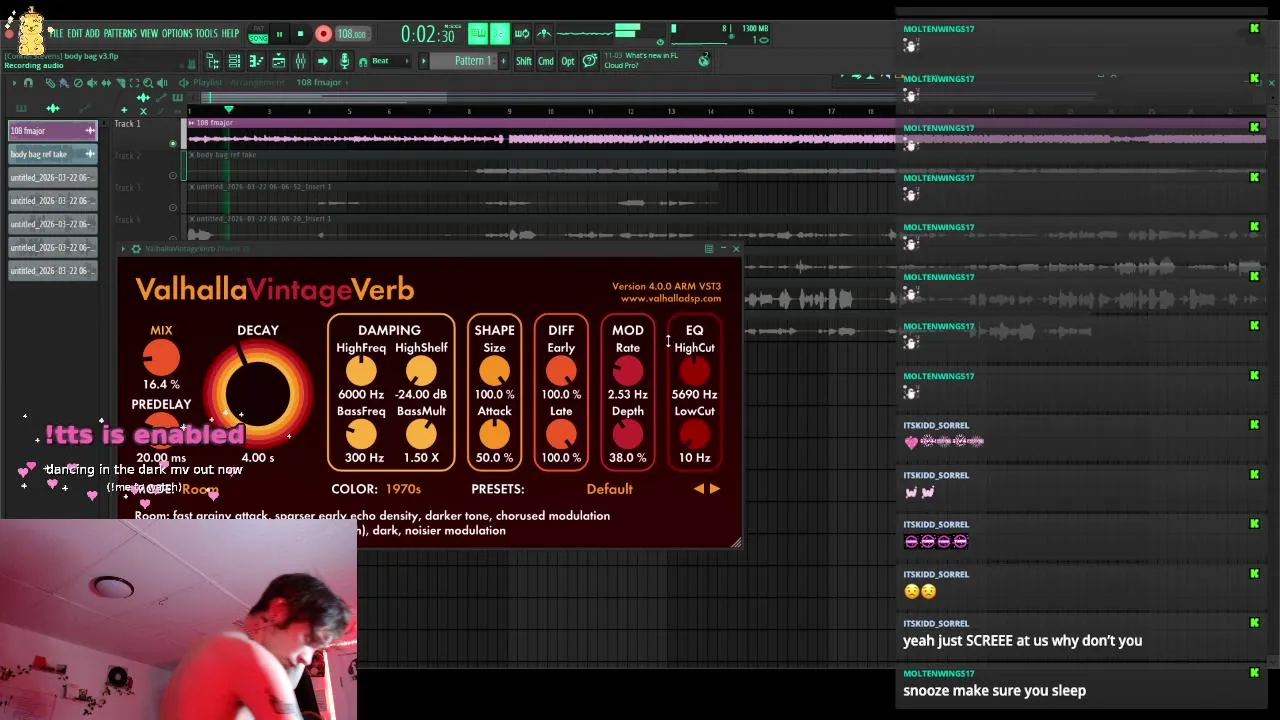The image size is (1280, 720).
Task: Select the playlist draw pencil tool
Action: 50,83
